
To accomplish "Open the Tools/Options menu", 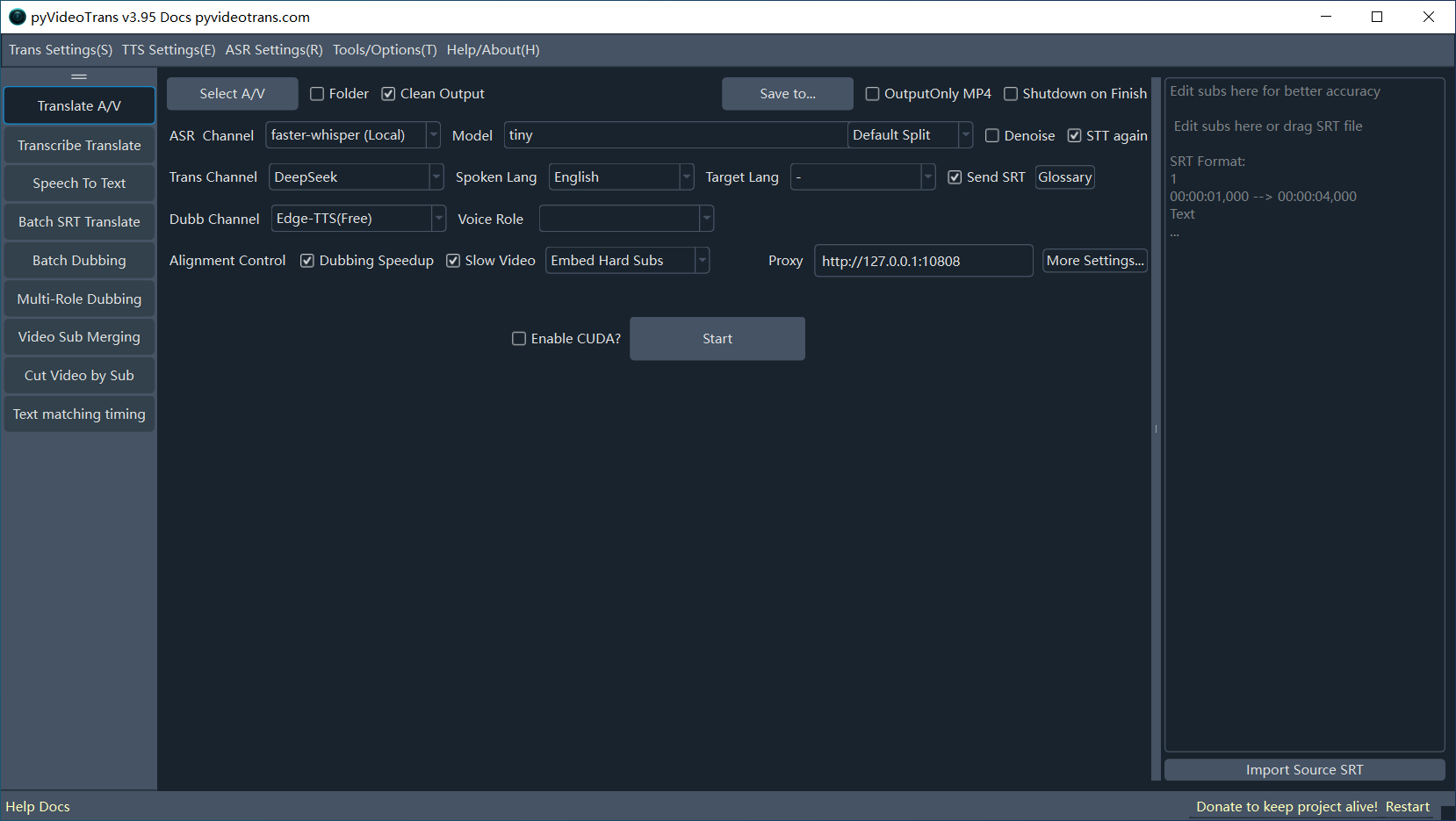I will (x=385, y=50).
